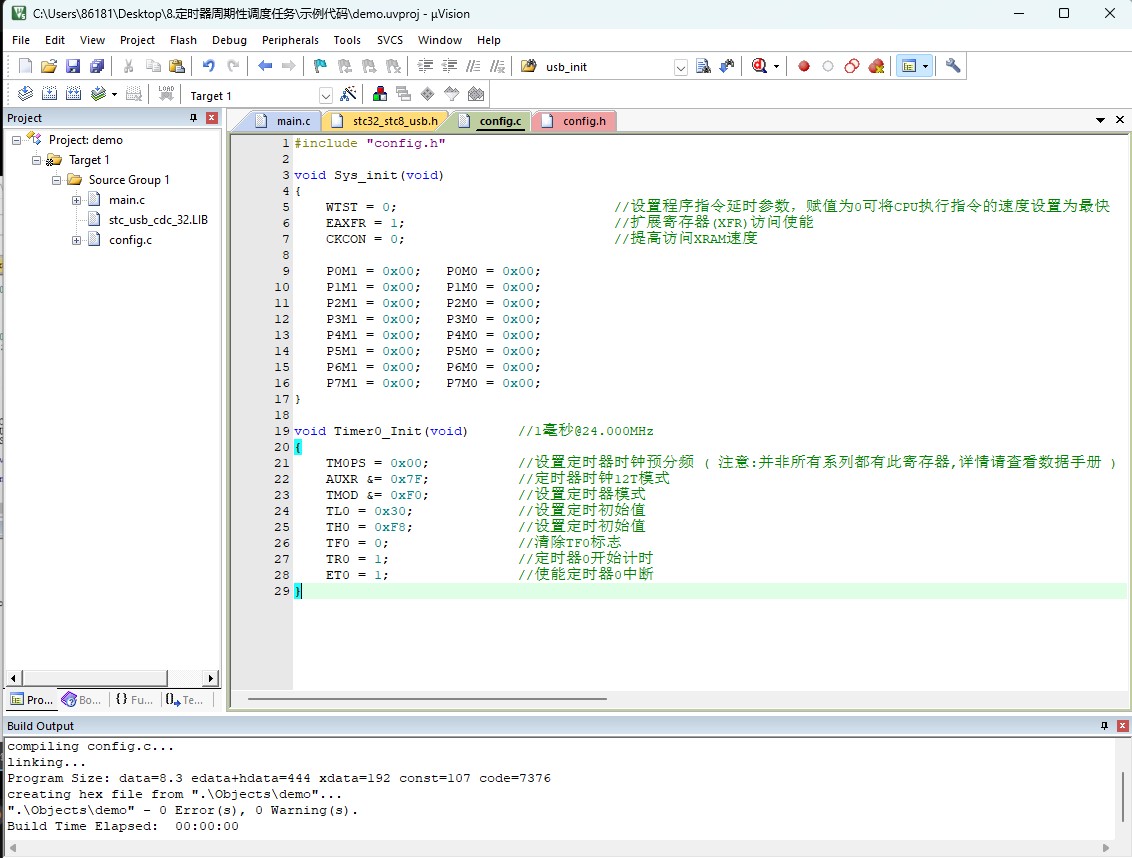Screen dimensions: 1132x858
Task: Click the Paste clipboard icon
Action: pos(177,66)
